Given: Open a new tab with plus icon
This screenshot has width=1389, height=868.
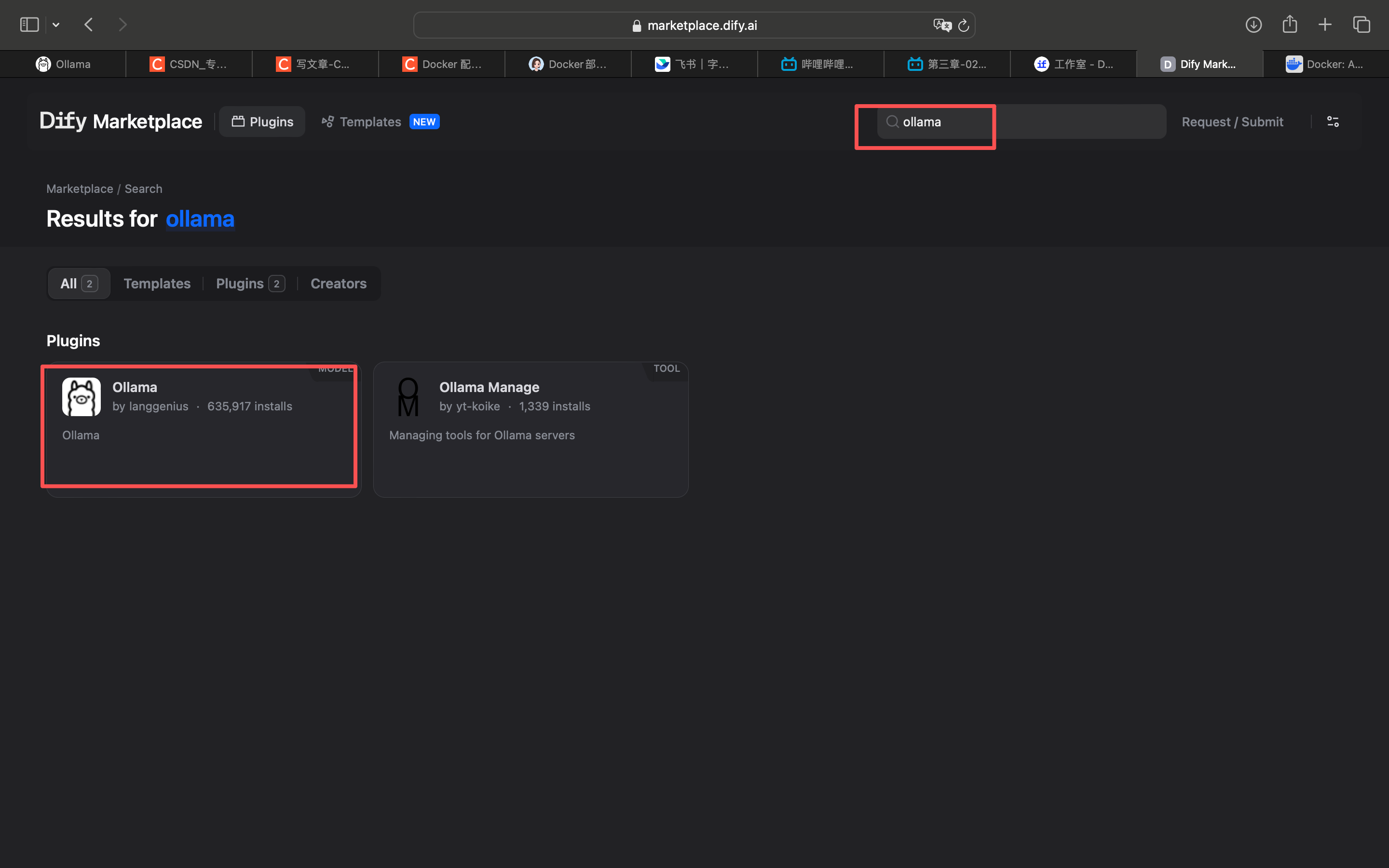Looking at the screenshot, I should pos(1325,25).
